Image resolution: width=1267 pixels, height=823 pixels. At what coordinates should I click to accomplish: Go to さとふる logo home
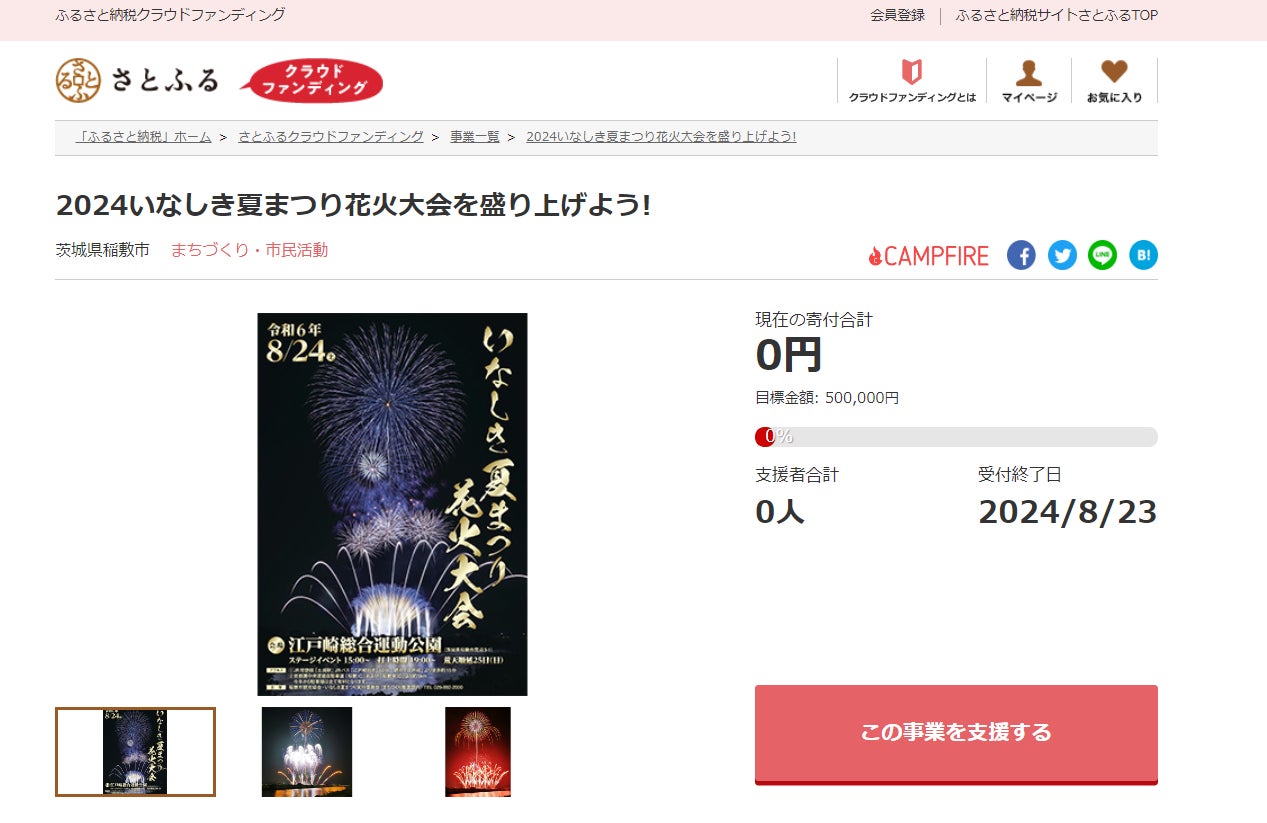pyautogui.click(x=137, y=80)
